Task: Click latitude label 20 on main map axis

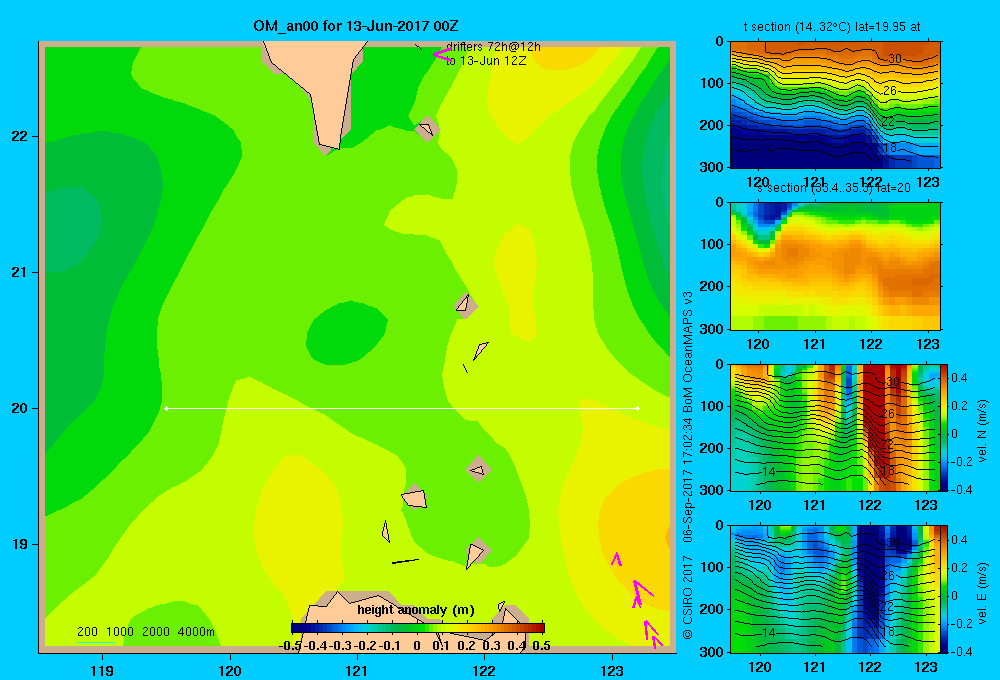Action: 20,408
